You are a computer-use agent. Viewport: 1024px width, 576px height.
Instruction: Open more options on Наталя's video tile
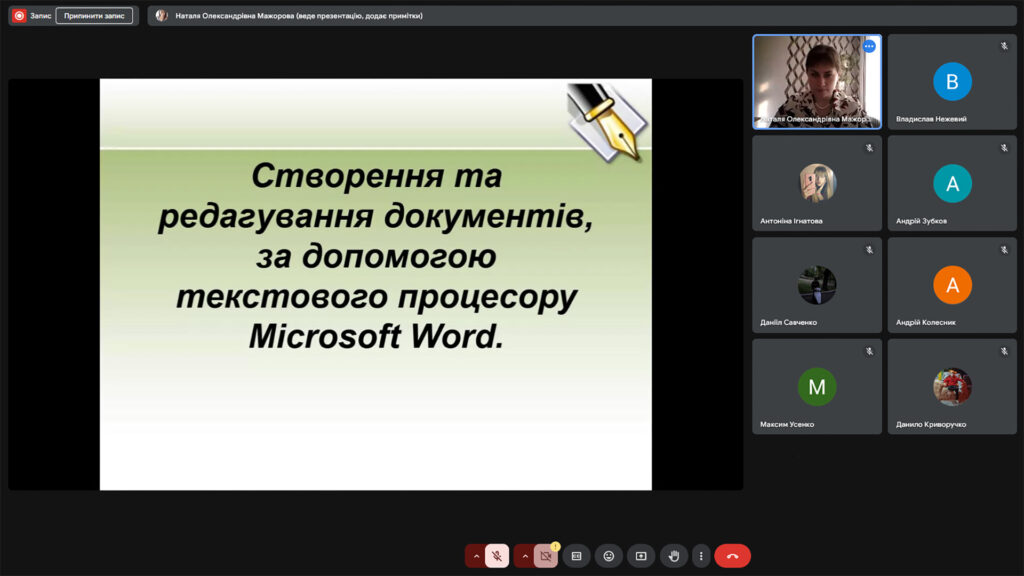click(869, 46)
